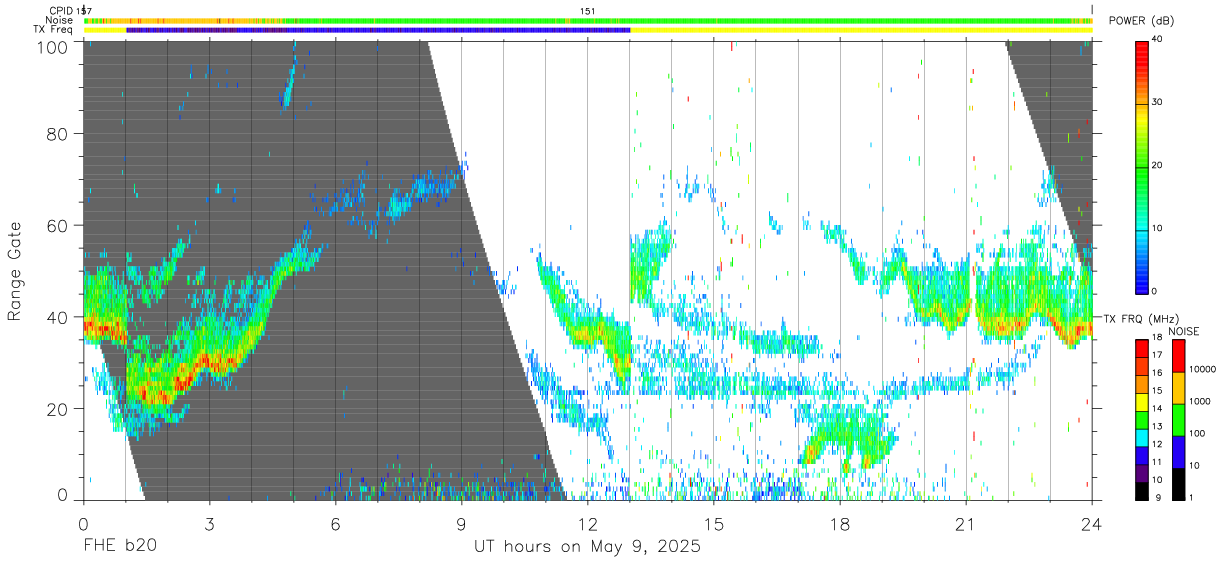Screen dimensions: 1228x567
Task: Click the "NOISE" legend title
Action: pos(1186,331)
